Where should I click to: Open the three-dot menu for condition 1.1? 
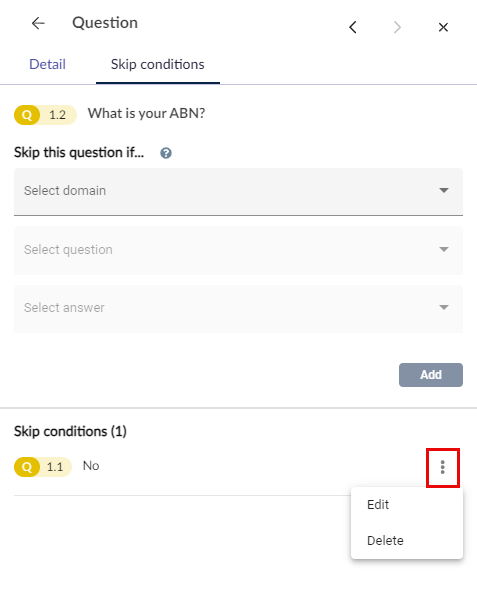click(x=442, y=468)
